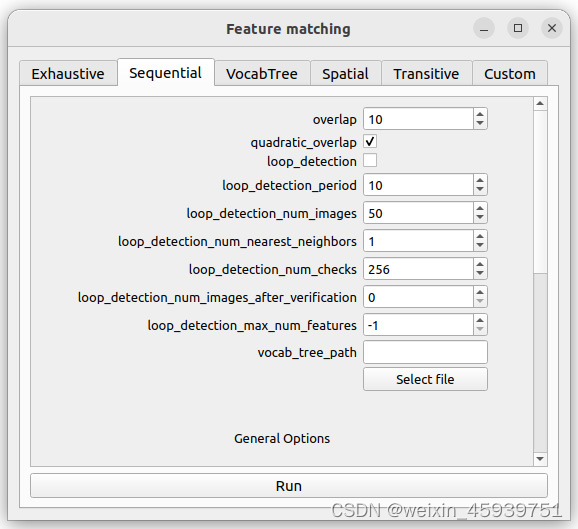Click the vocab_tree_path text field

pyautogui.click(x=425, y=352)
